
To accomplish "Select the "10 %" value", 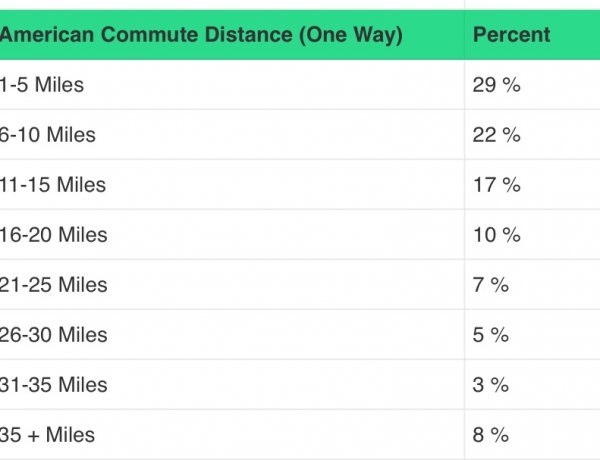I will [496, 235].
